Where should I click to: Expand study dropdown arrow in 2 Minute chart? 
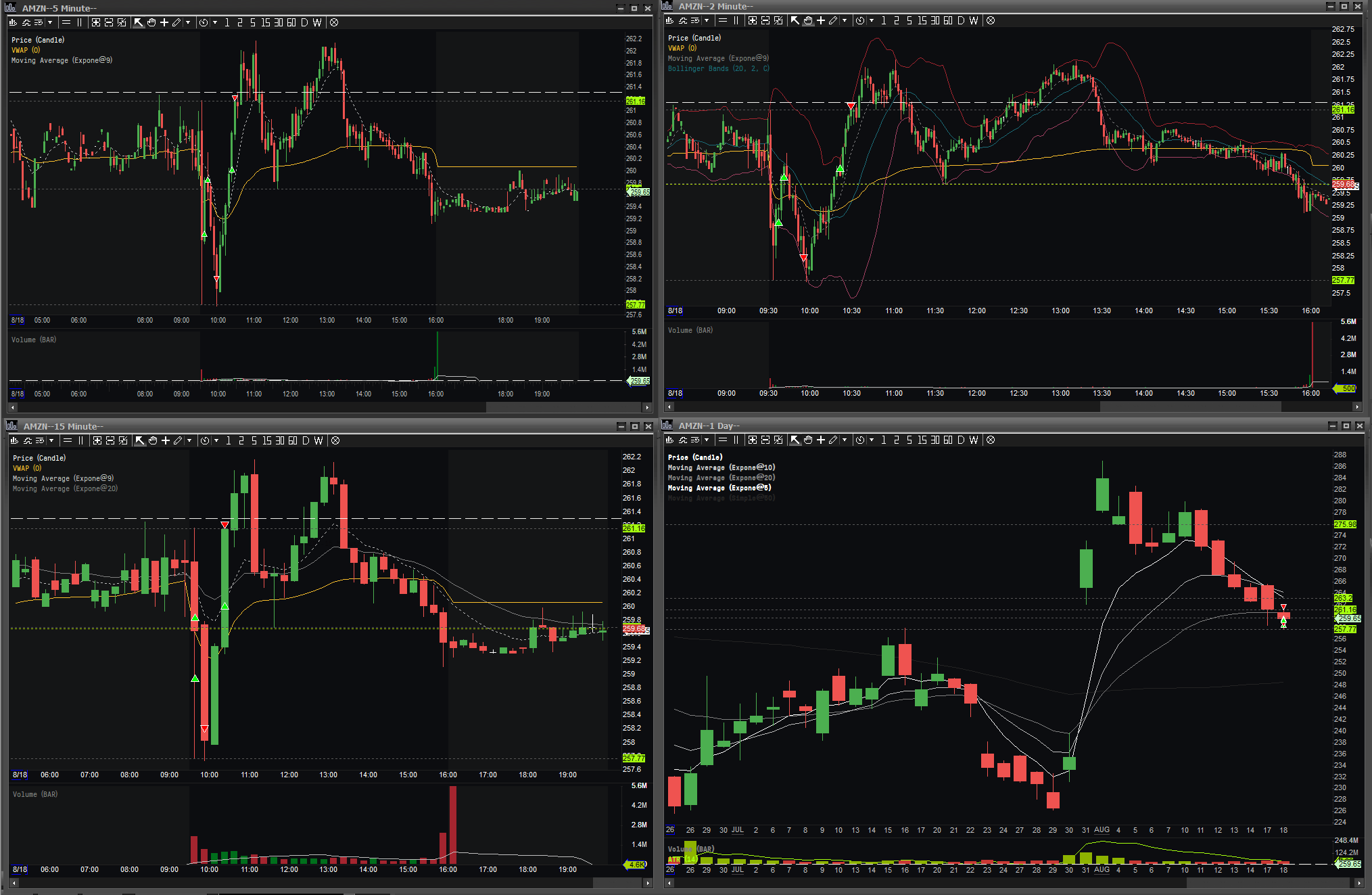pyautogui.click(x=707, y=20)
